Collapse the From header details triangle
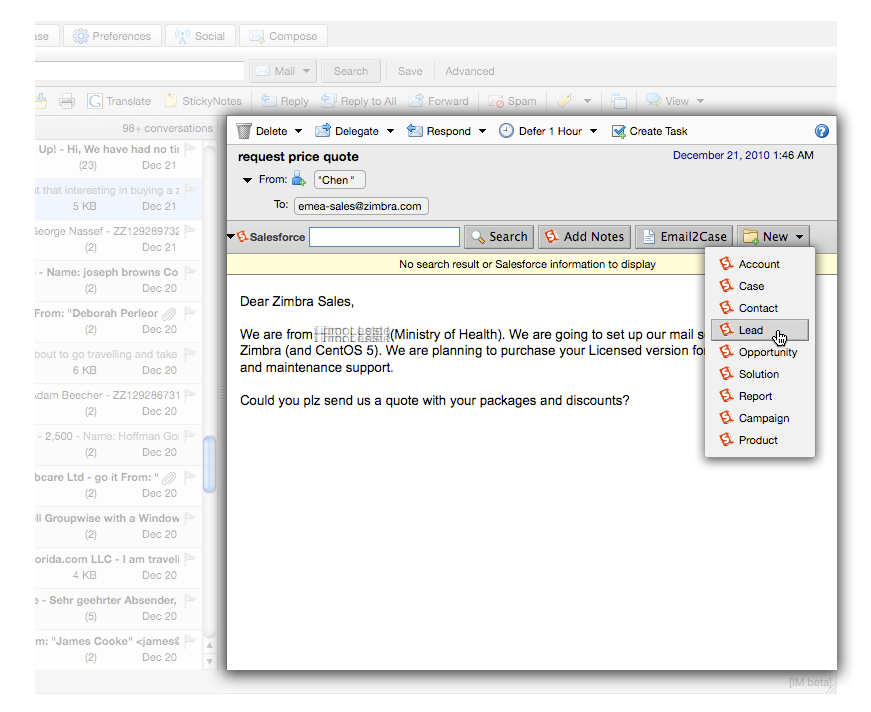The image size is (871, 712). point(247,180)
